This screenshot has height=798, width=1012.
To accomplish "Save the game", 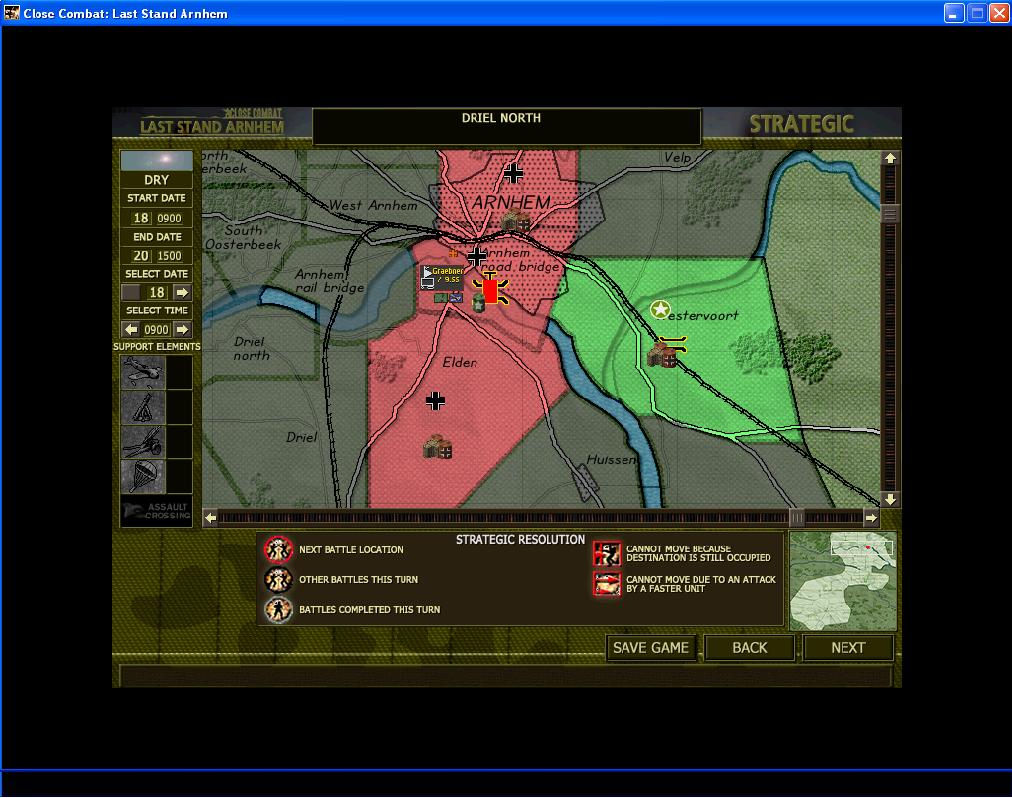I will click(x=651, y=648).
